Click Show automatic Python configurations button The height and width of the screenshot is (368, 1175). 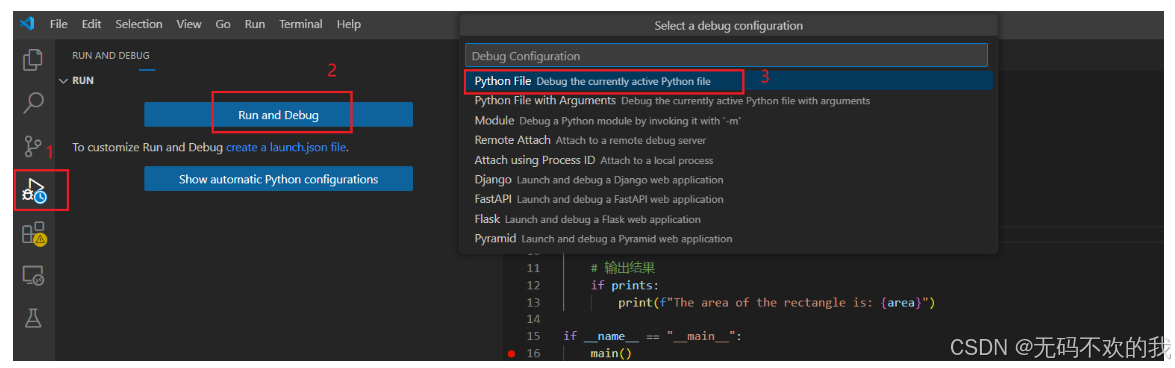click(x=278, y=179)
